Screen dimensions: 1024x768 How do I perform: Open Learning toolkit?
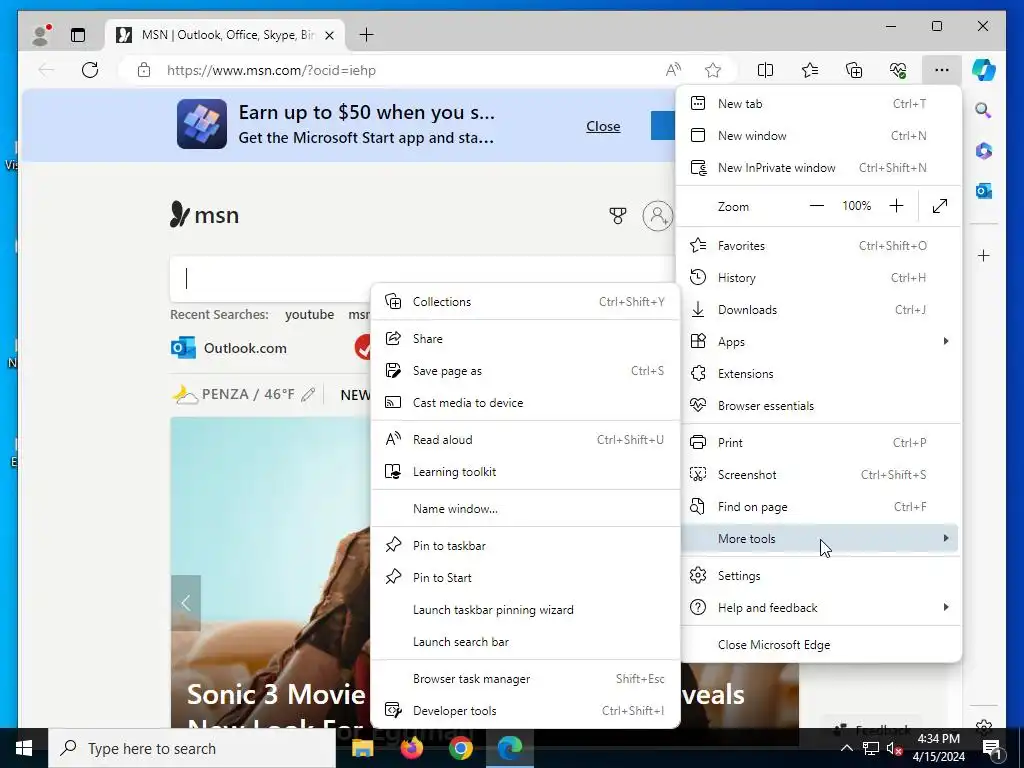coord(525,472)
